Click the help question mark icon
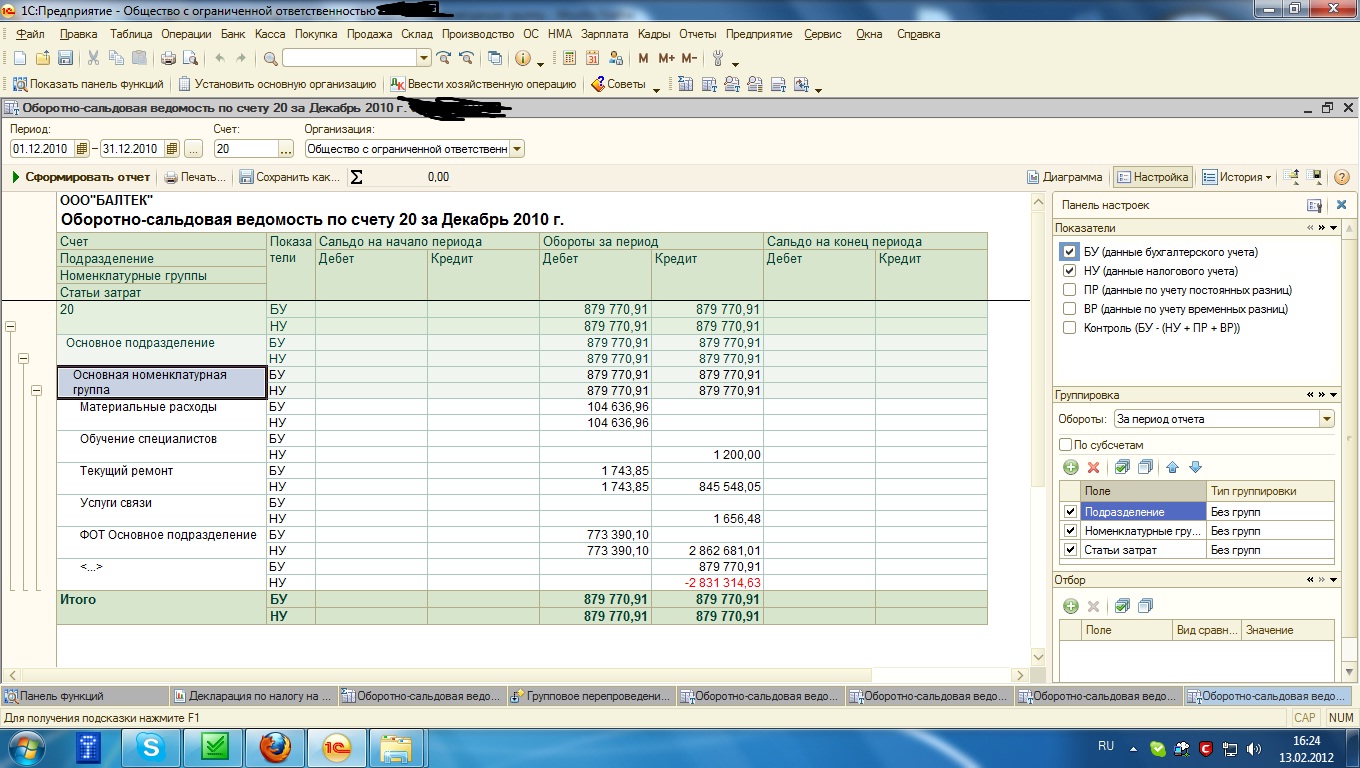Image resolution: width=1360 pixels, height=768 pixels. pyautogui.click(x=1341, y=177)
